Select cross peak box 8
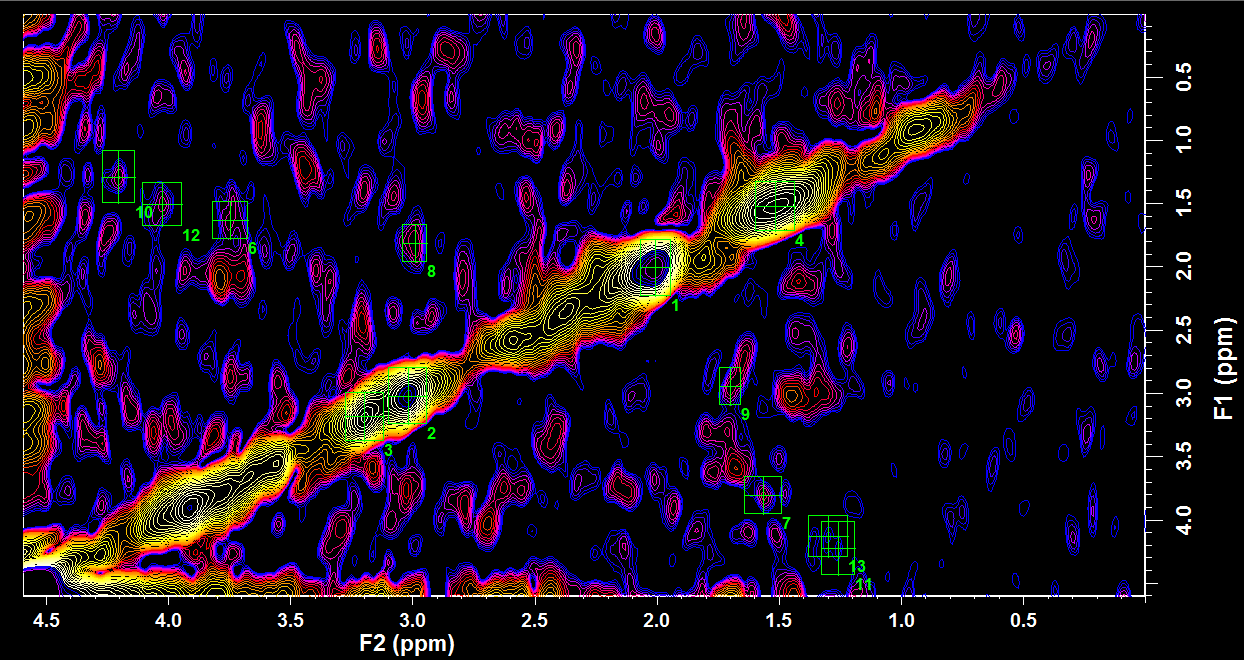 414,243
